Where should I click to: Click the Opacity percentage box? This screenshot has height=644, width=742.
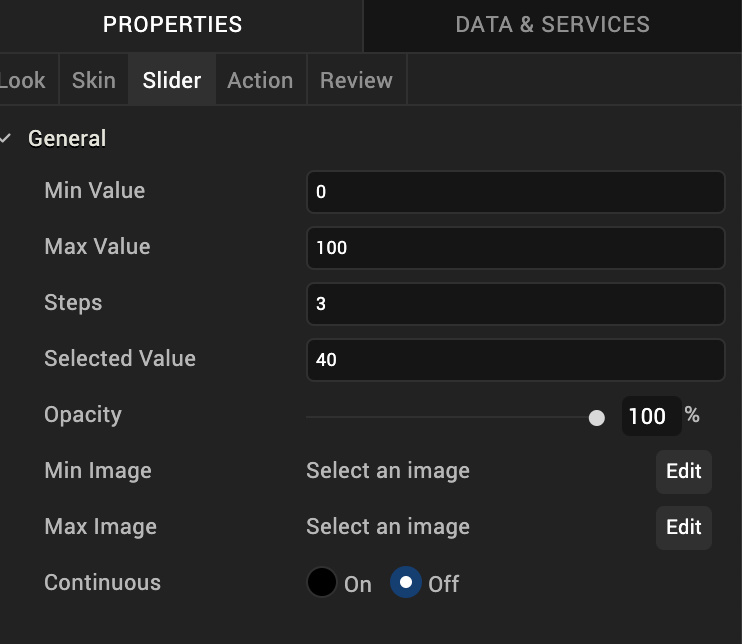point(650,416)
